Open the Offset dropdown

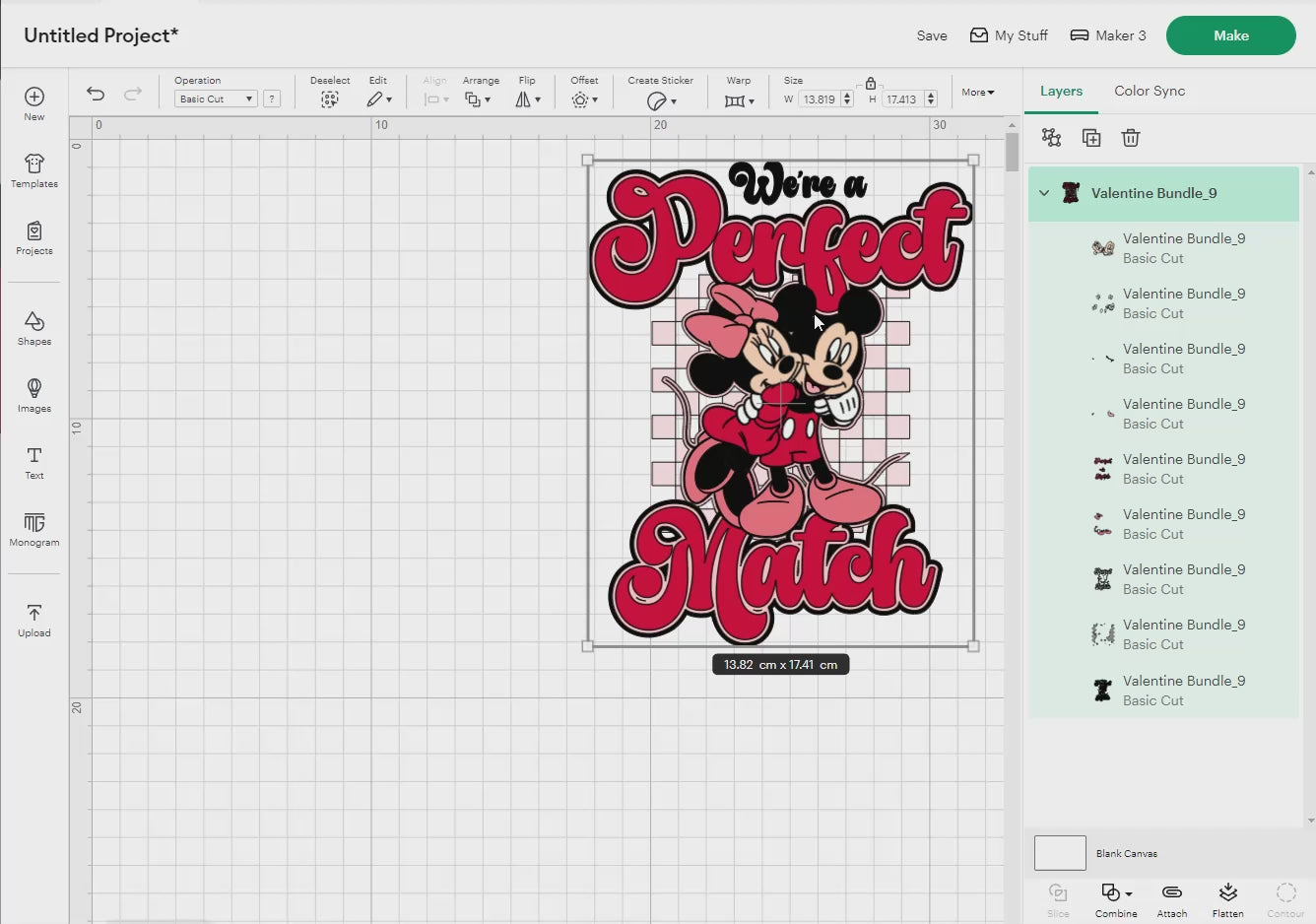coord(584,99)
